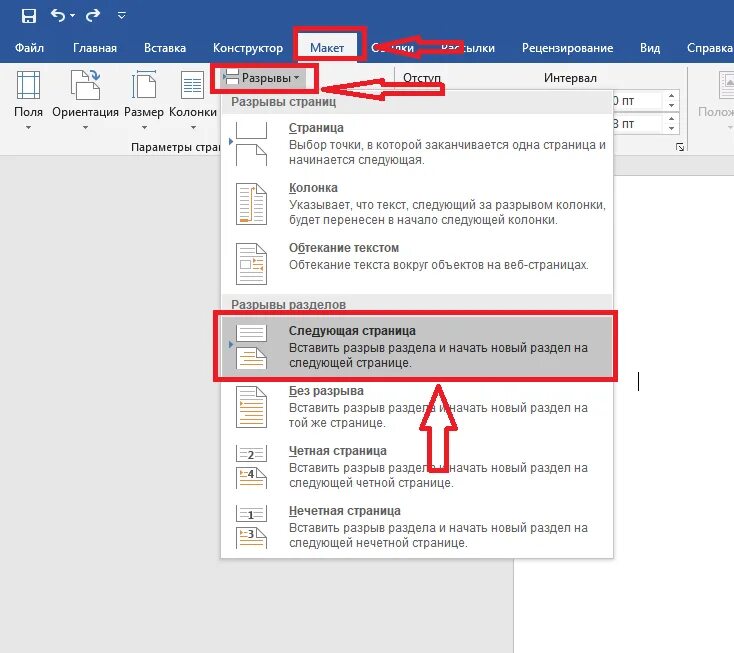This screenshot has height=653, width=734.
Task: Click the continuous section break icon
Action: (251, 407)
